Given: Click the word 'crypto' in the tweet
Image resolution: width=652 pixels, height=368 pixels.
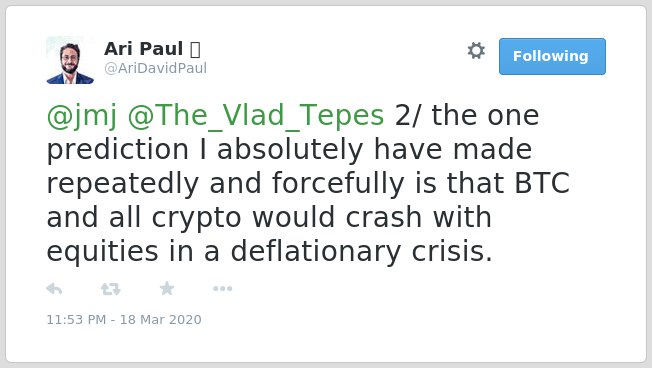Looking at the screenshot, I should 196,218.
